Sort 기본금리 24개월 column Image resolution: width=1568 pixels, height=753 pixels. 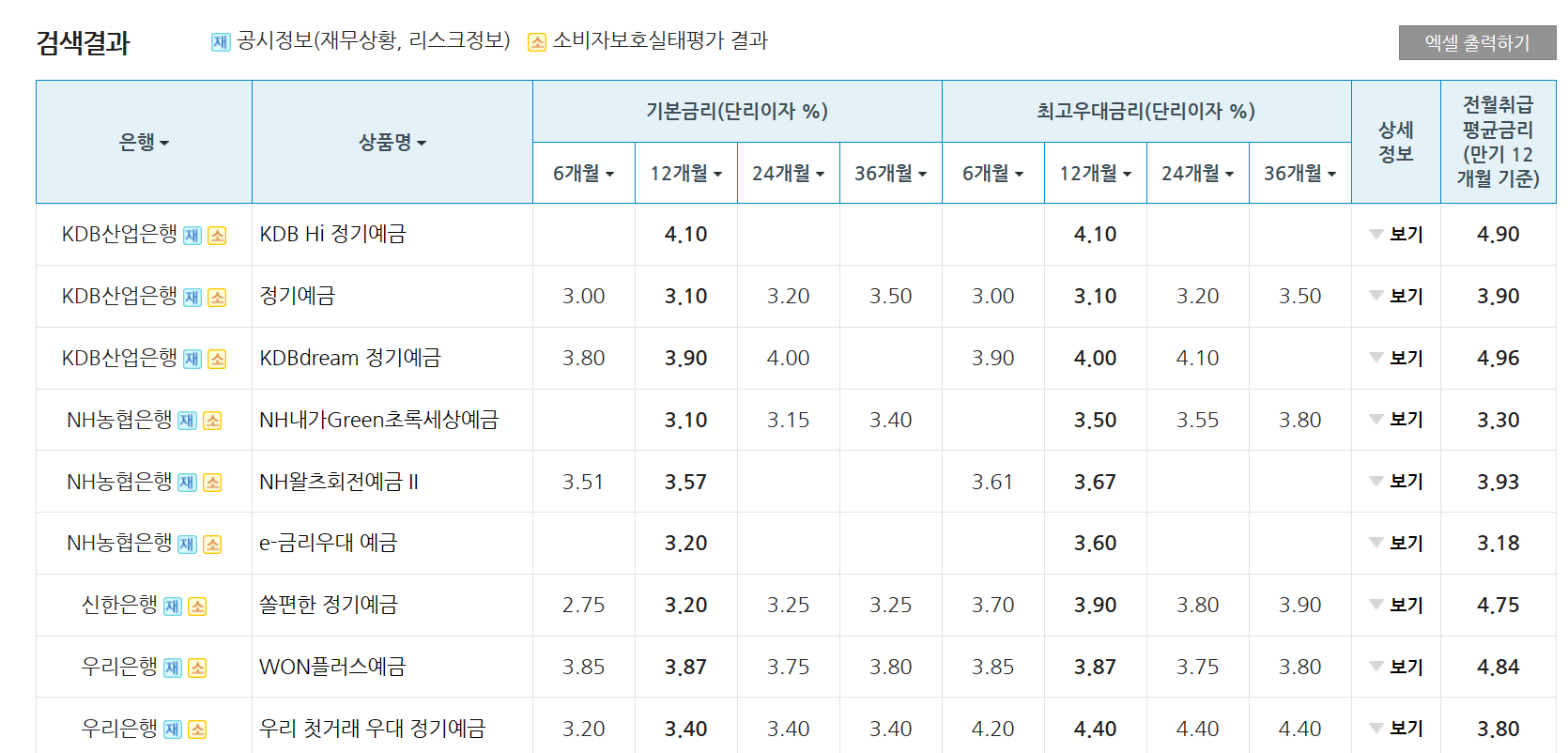click(x=789, y=173)
